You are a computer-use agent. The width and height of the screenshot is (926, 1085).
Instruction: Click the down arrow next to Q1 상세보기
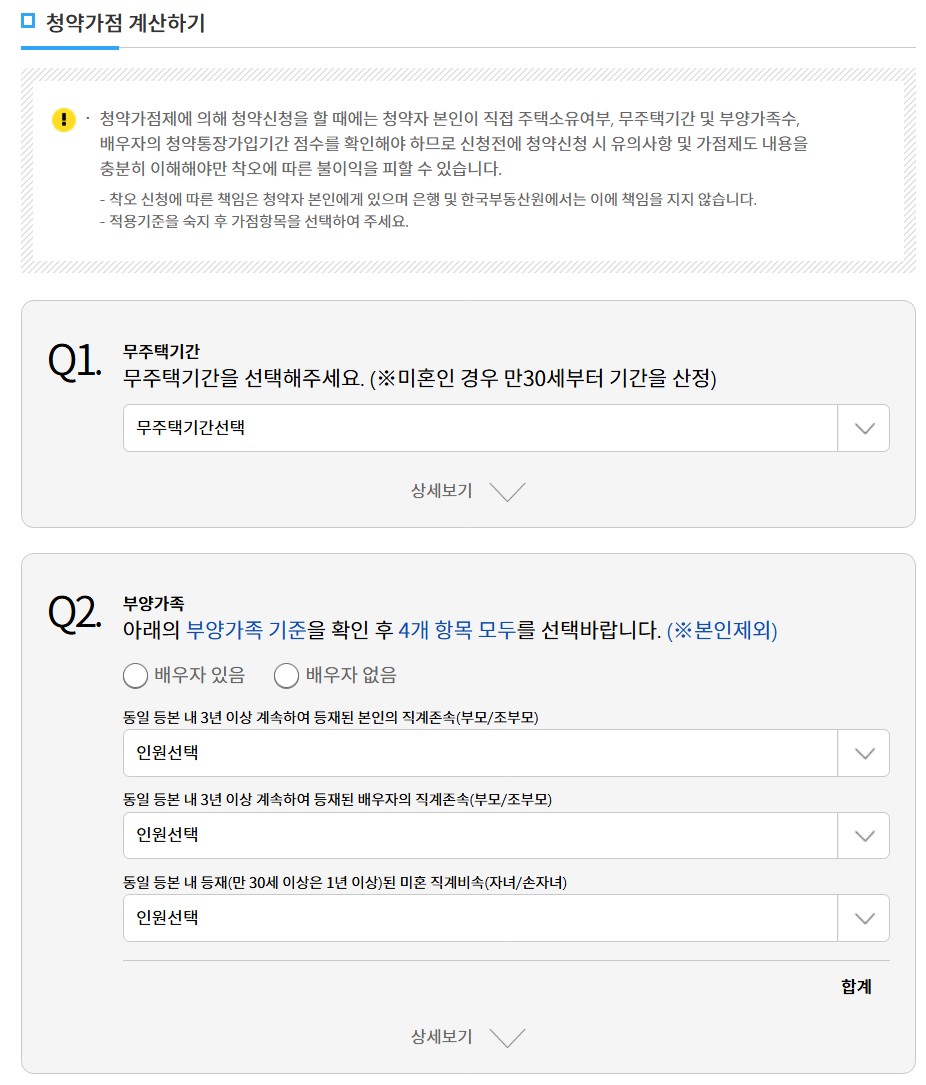pos(508,492)
